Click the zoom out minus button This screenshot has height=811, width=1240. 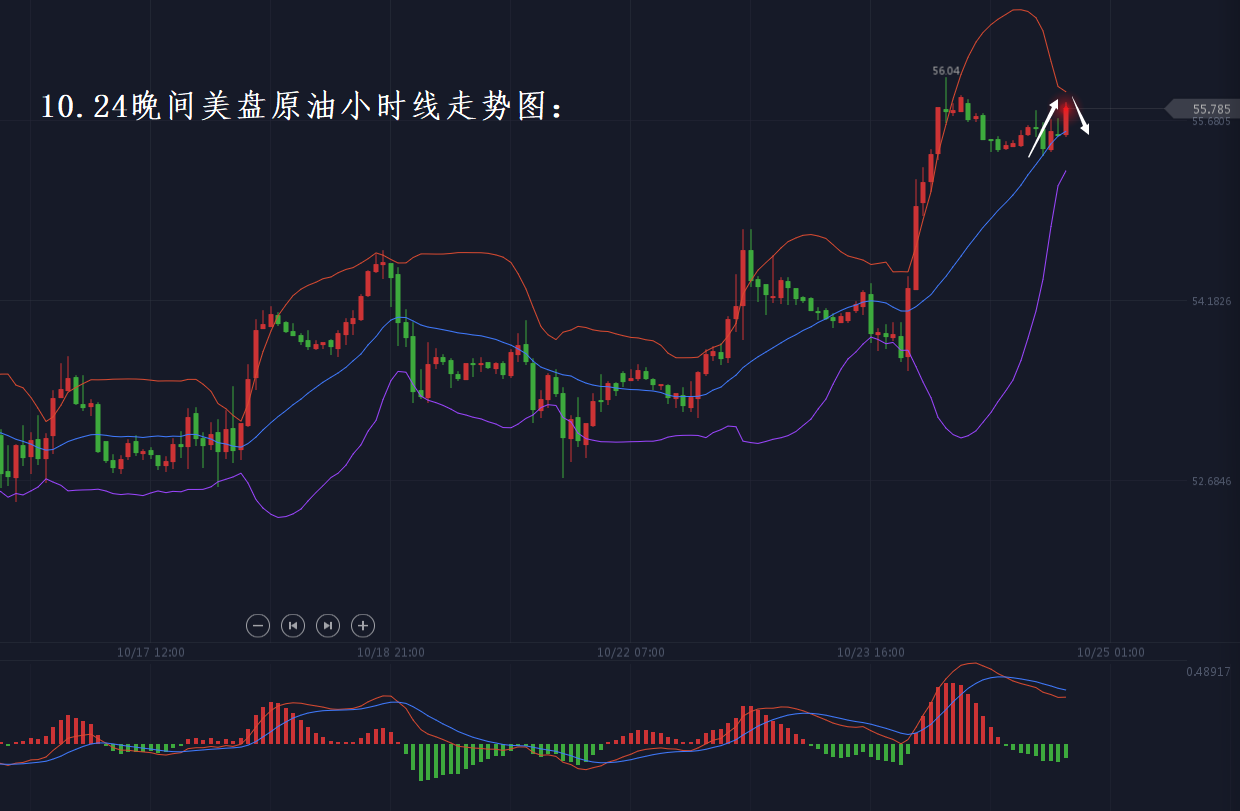(x=258, y=626)
